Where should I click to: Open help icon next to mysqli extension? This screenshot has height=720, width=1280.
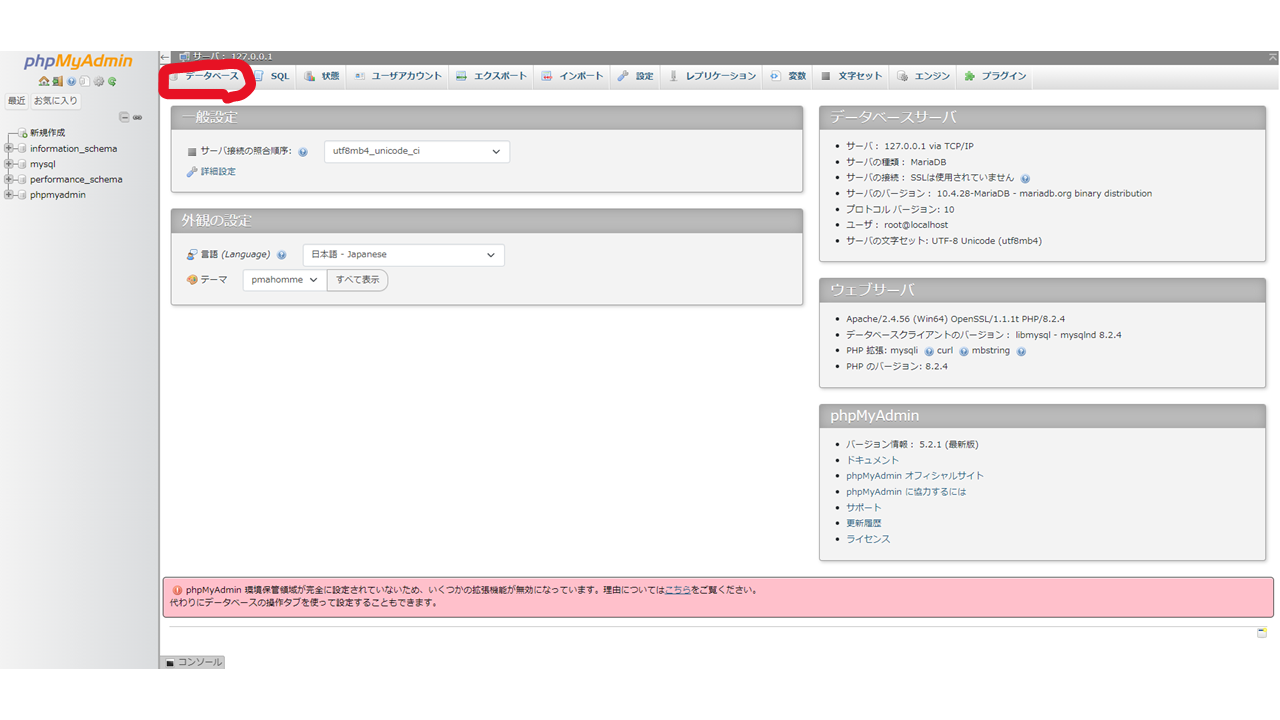pos(929,352)
